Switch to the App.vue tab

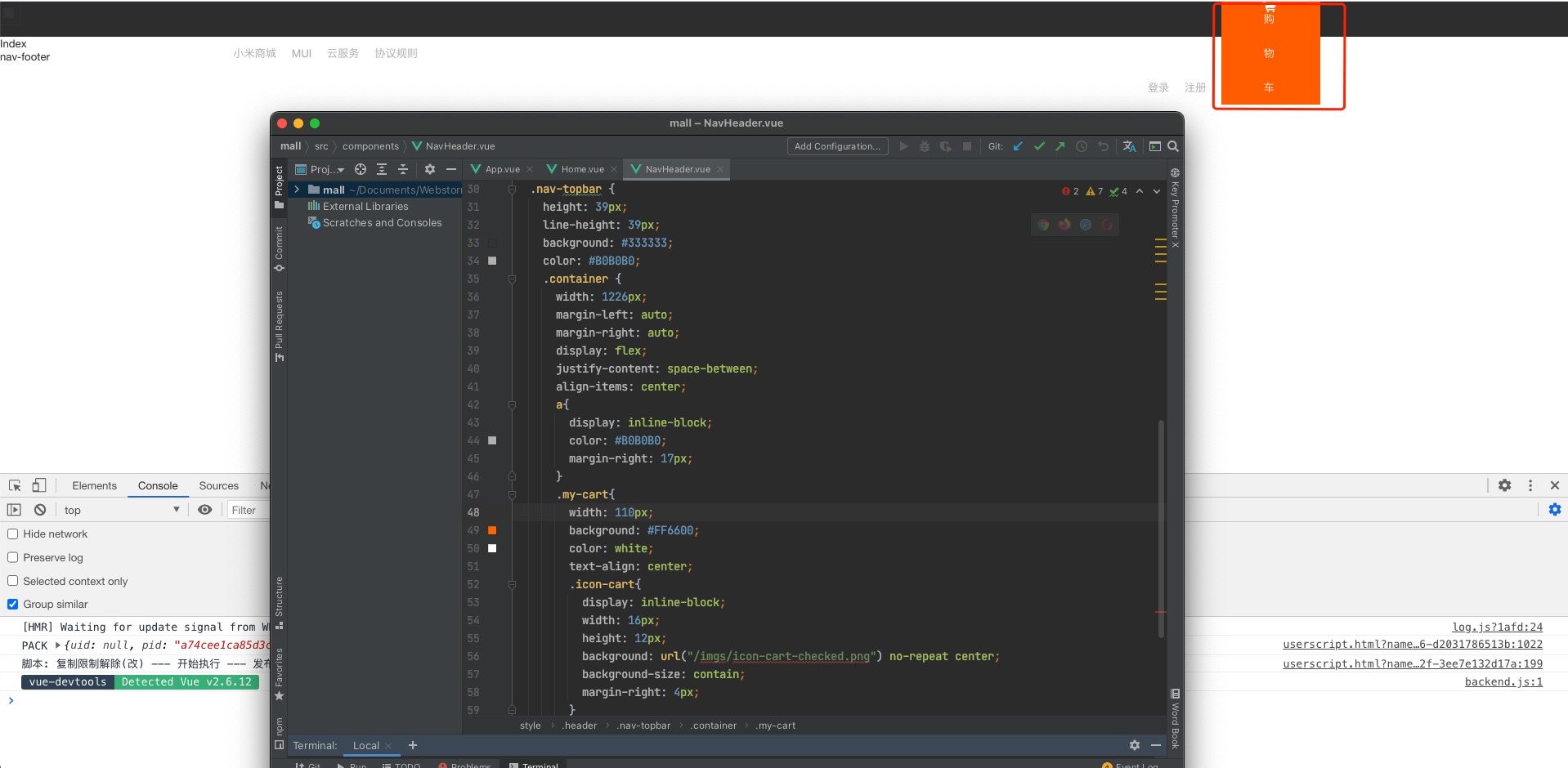[x=502, y=169]
